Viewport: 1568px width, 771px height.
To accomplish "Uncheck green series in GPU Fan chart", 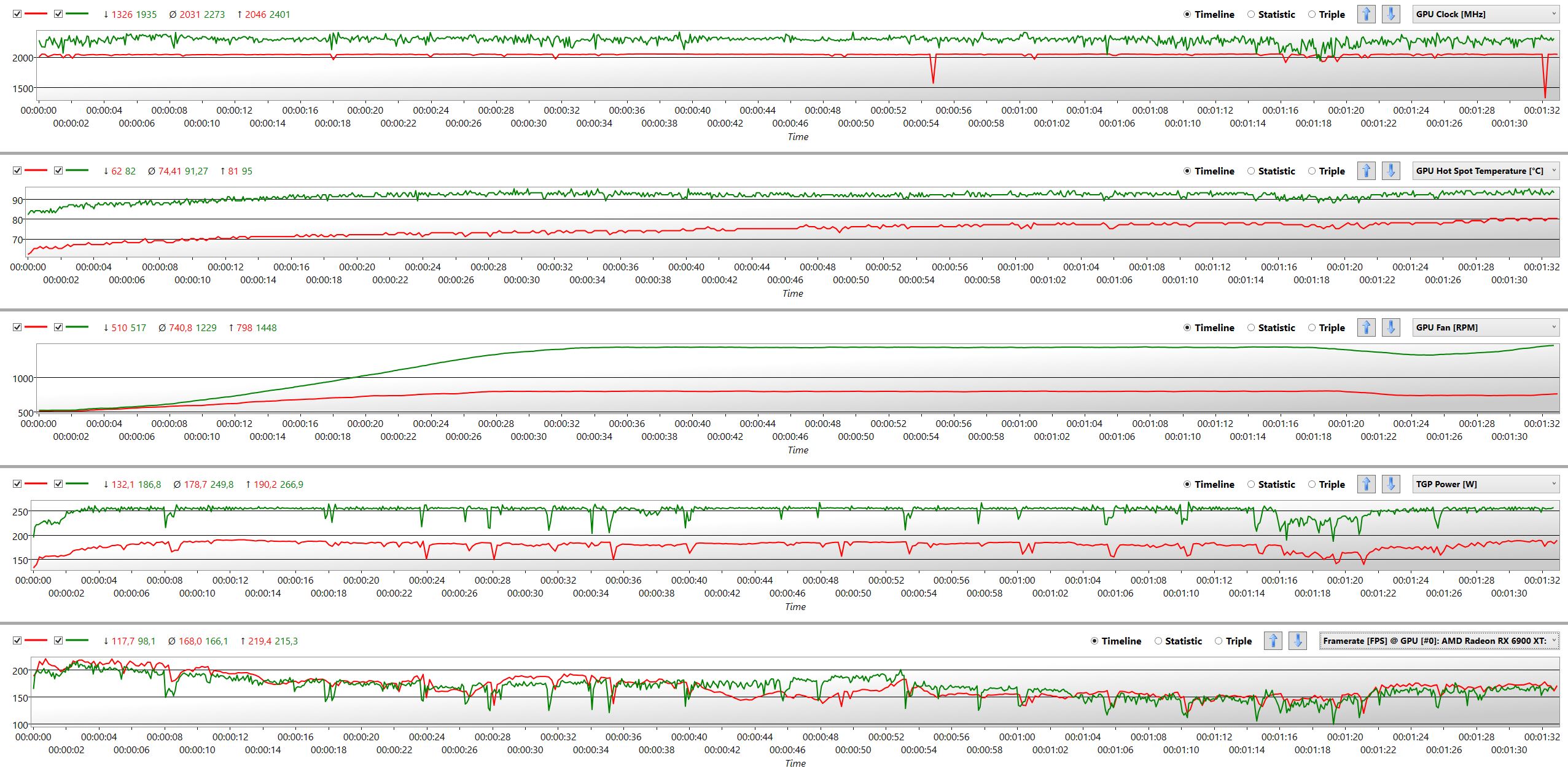I will click(58, 327).
